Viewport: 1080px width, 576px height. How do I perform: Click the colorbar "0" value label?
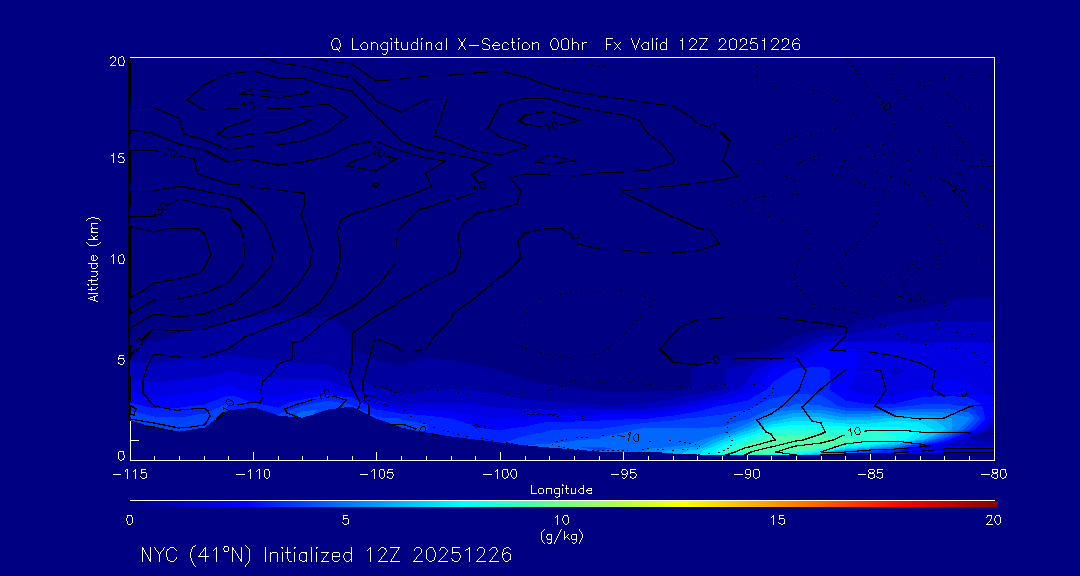[129, 521]
